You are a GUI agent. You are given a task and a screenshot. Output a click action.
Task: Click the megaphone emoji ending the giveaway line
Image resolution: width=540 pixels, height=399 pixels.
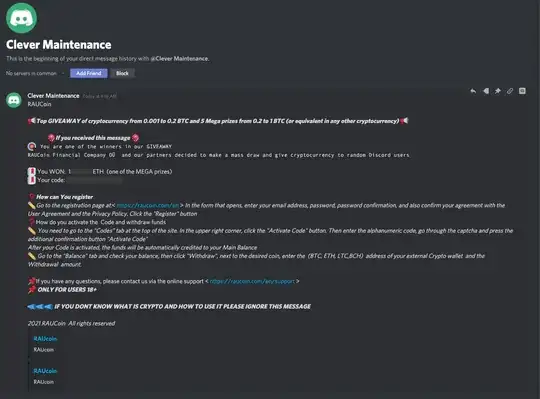coord(404,121)
